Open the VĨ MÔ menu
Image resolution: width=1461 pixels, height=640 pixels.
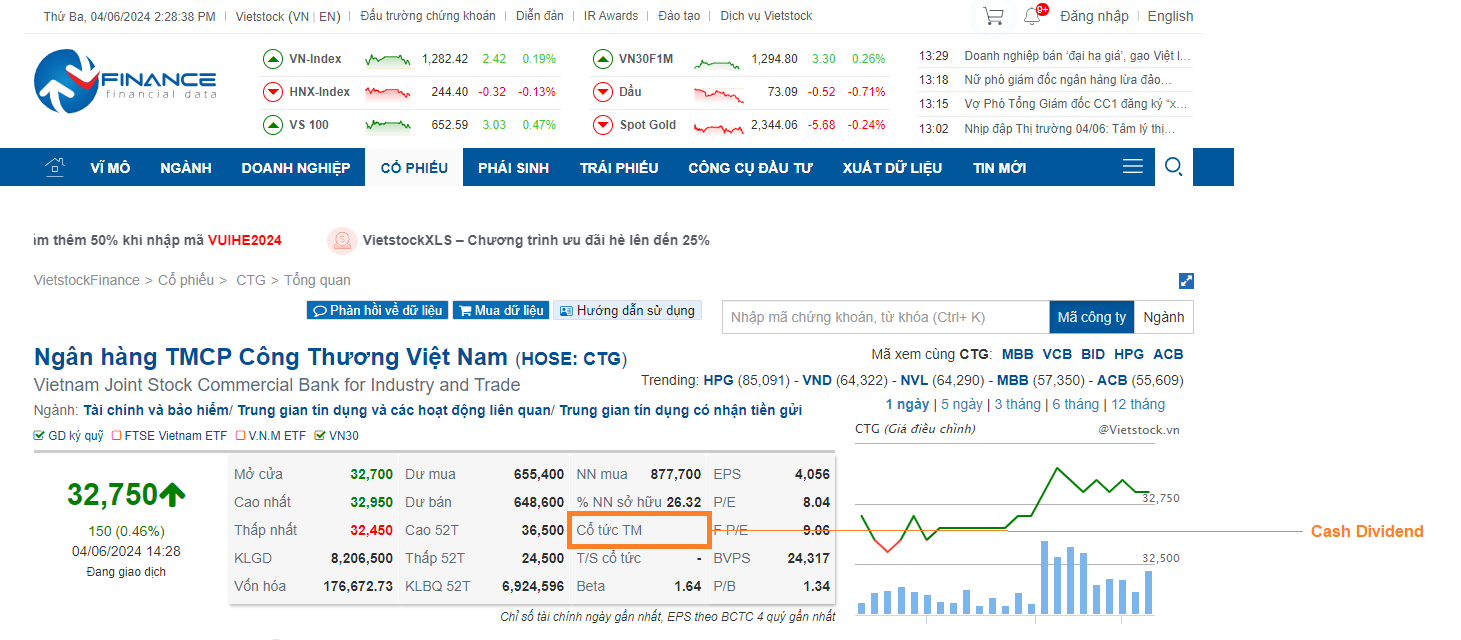click(x=110, y=167)
